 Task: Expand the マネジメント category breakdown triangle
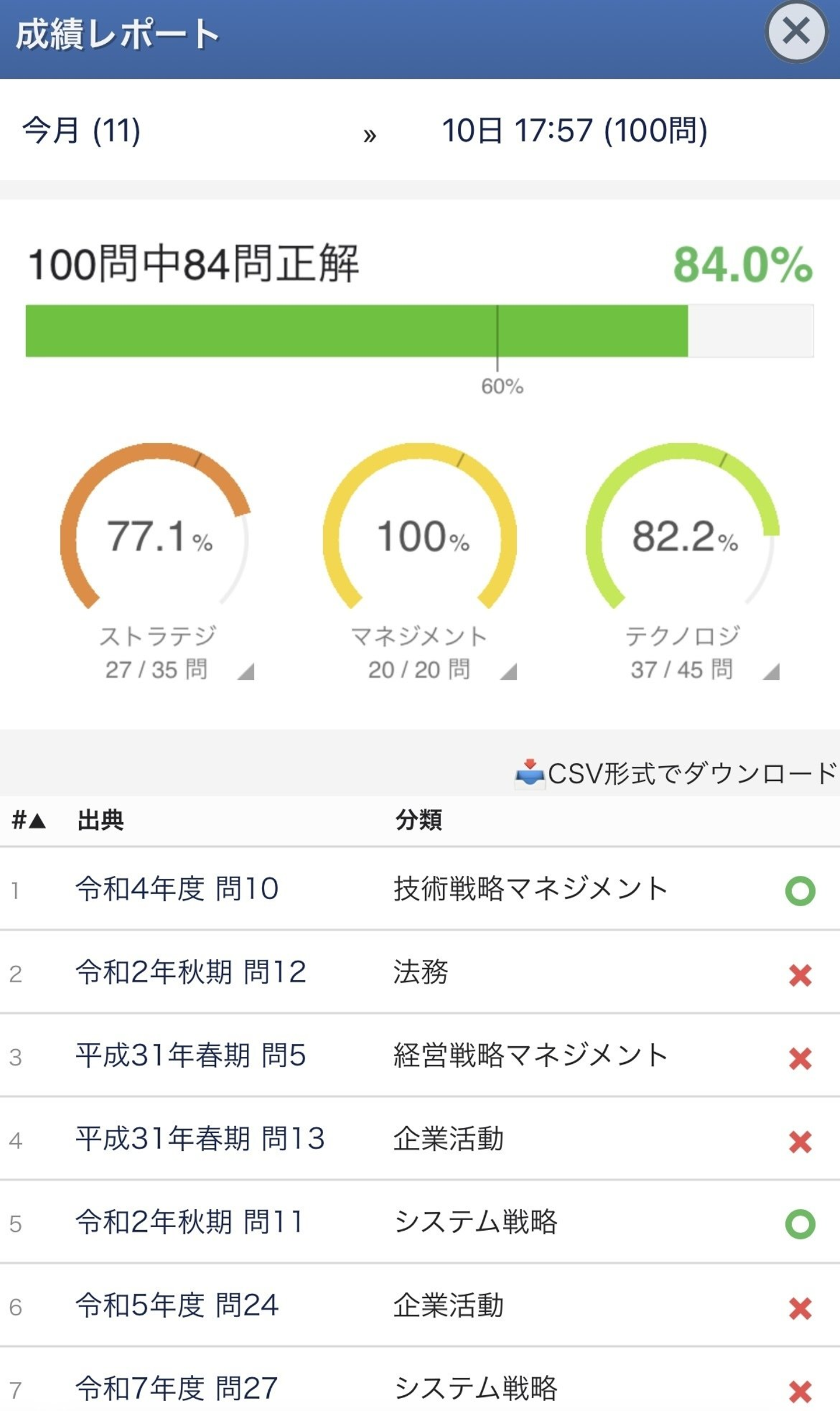point(509,672)
